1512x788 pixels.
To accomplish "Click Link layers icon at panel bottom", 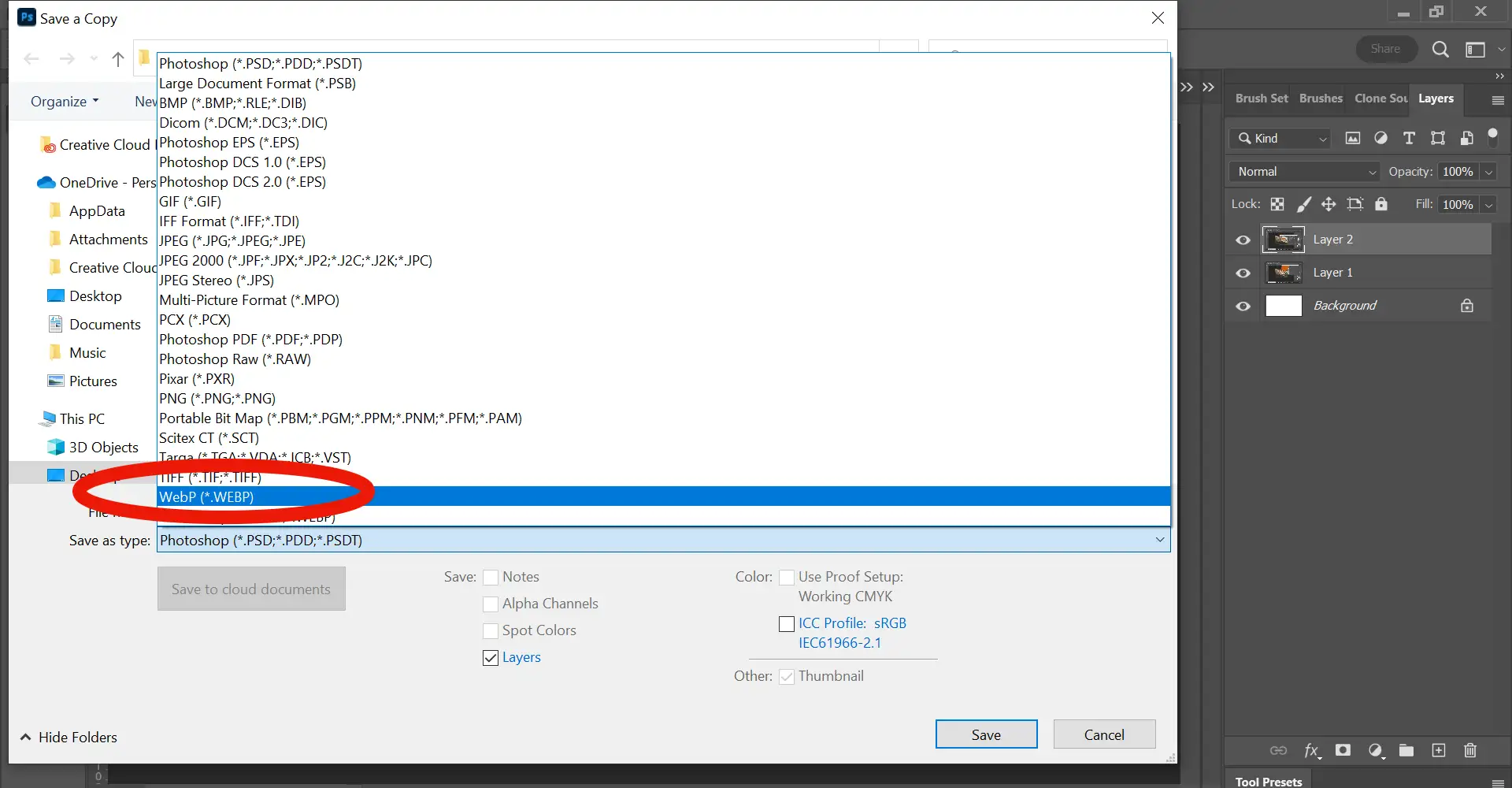I will 1278,750.
